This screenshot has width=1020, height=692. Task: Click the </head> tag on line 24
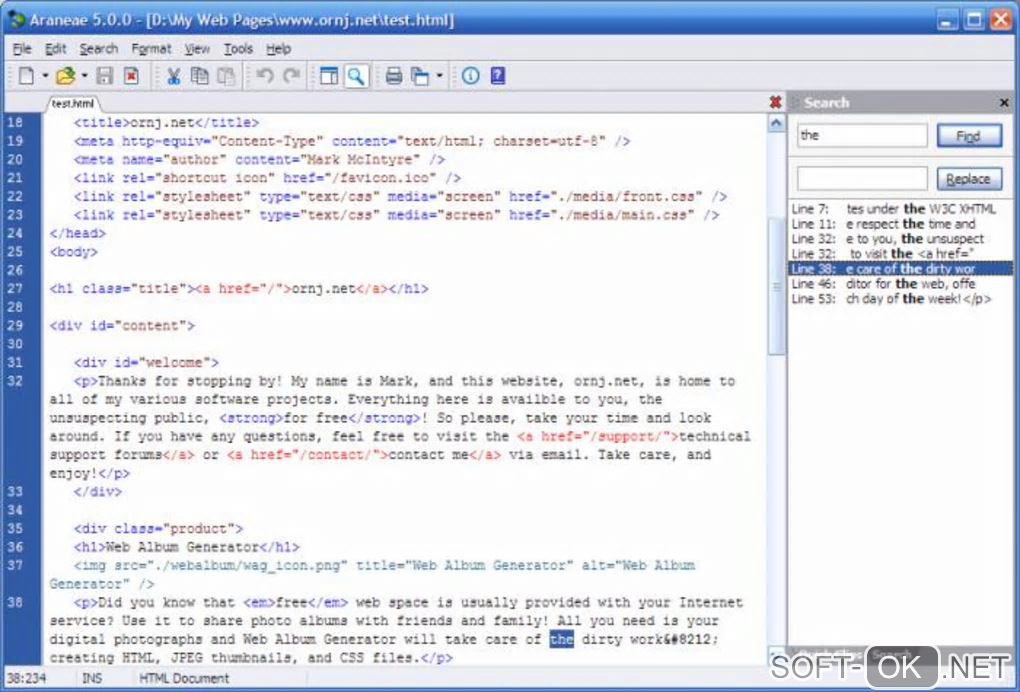(77, 233)
